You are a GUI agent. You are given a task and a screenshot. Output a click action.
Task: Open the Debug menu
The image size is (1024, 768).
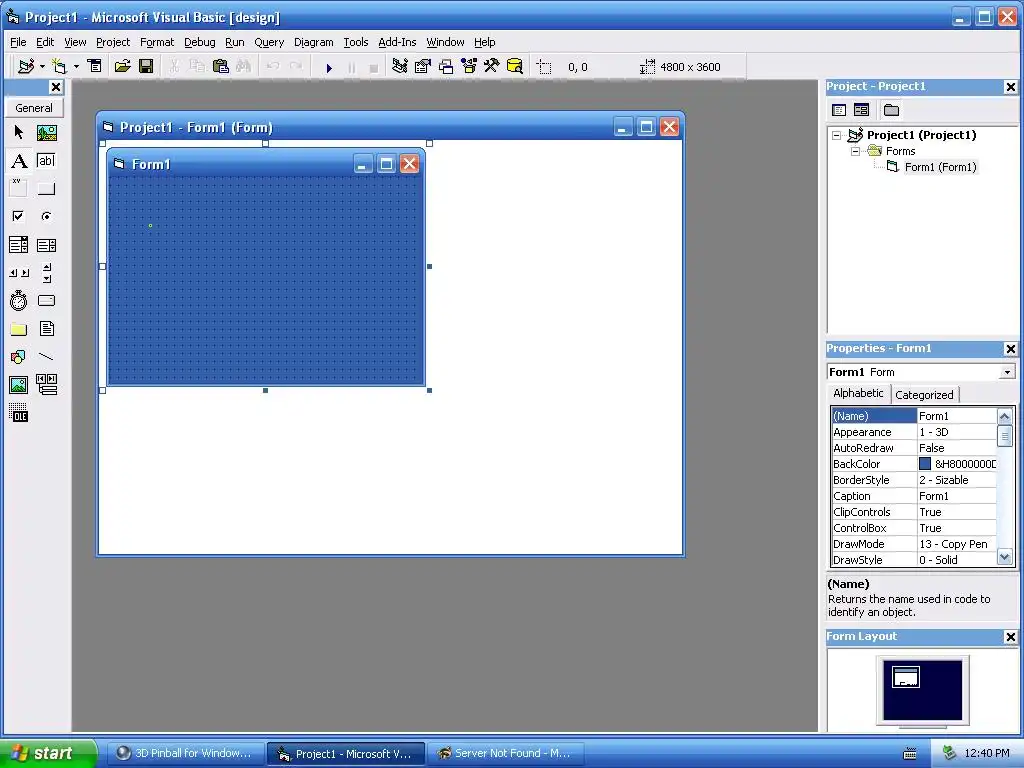tap(200, 42)
